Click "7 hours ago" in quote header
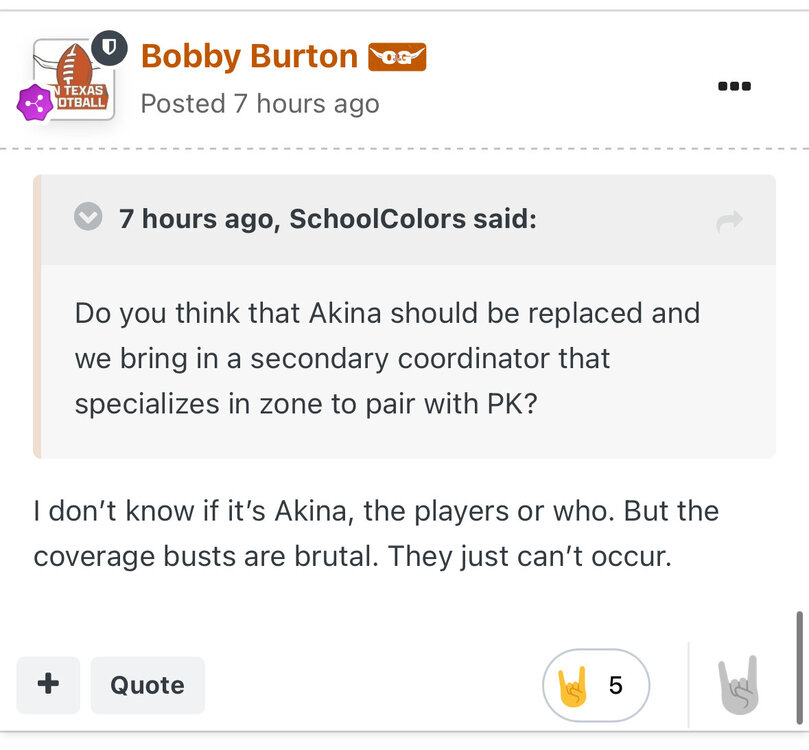Viewport: 809px width, 750px height. pos(195,218)
